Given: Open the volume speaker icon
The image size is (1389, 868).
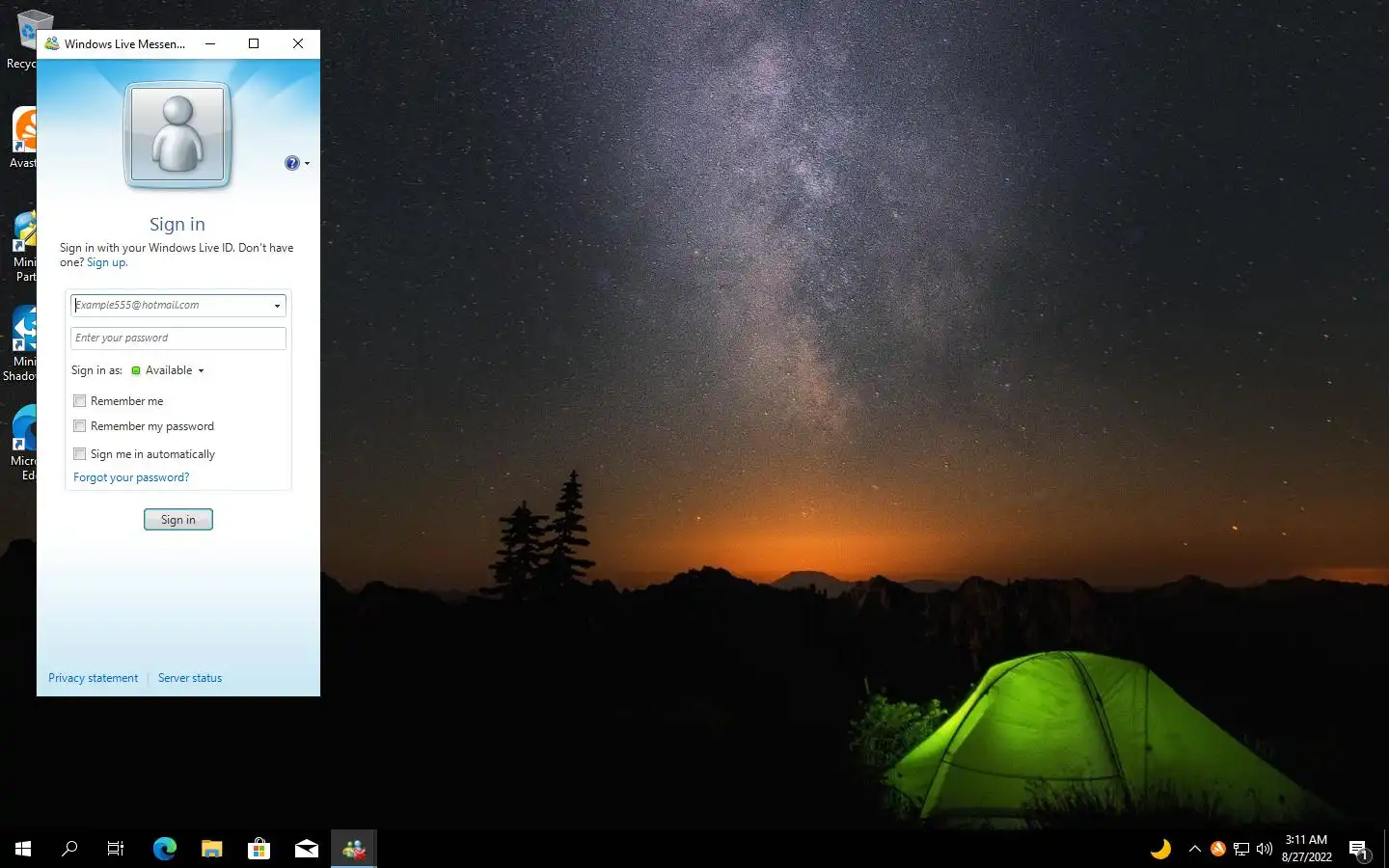Looking at the screenshot, I should tap(1265, 849).
